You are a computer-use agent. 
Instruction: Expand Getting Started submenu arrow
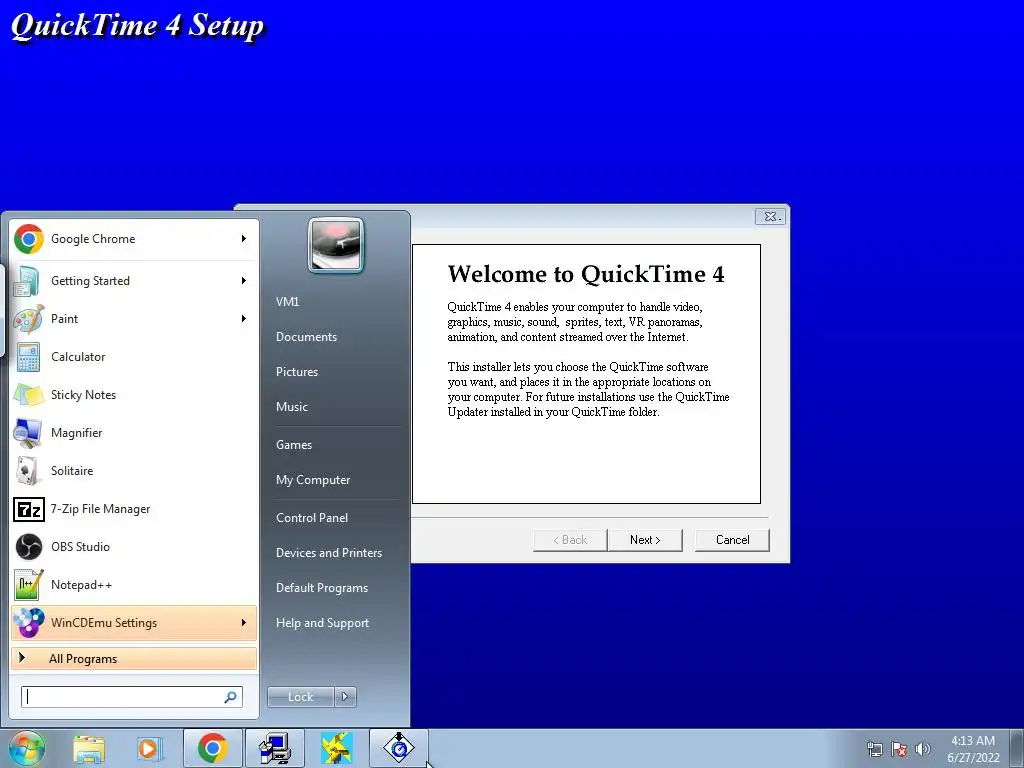point(244,281)
